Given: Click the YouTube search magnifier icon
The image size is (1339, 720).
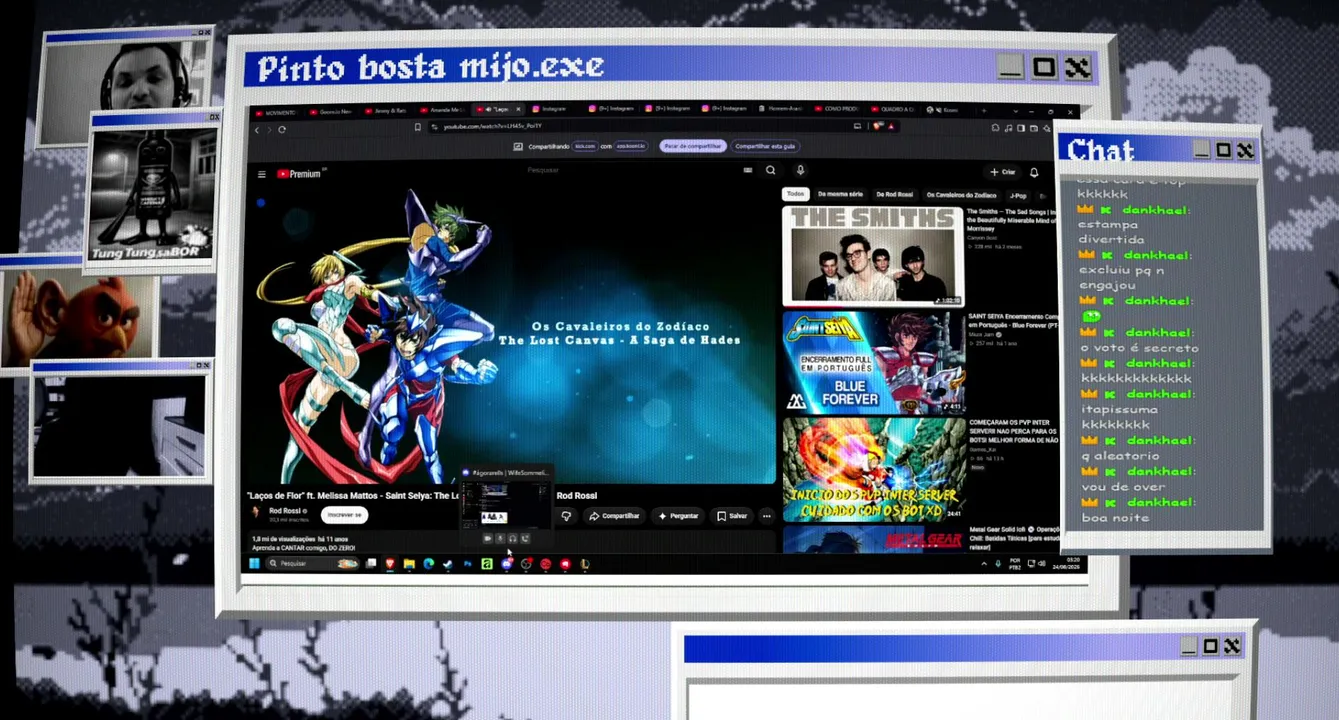Looking at the screenshot, I should (770, 170).
